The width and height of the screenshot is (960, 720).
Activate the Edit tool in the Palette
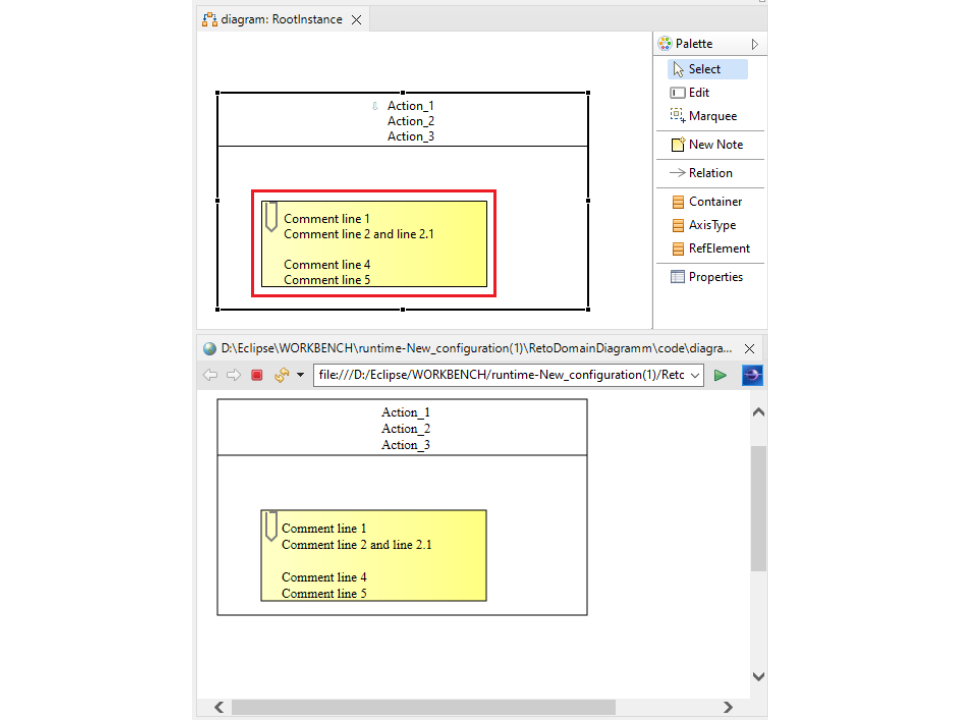[698, 92]
